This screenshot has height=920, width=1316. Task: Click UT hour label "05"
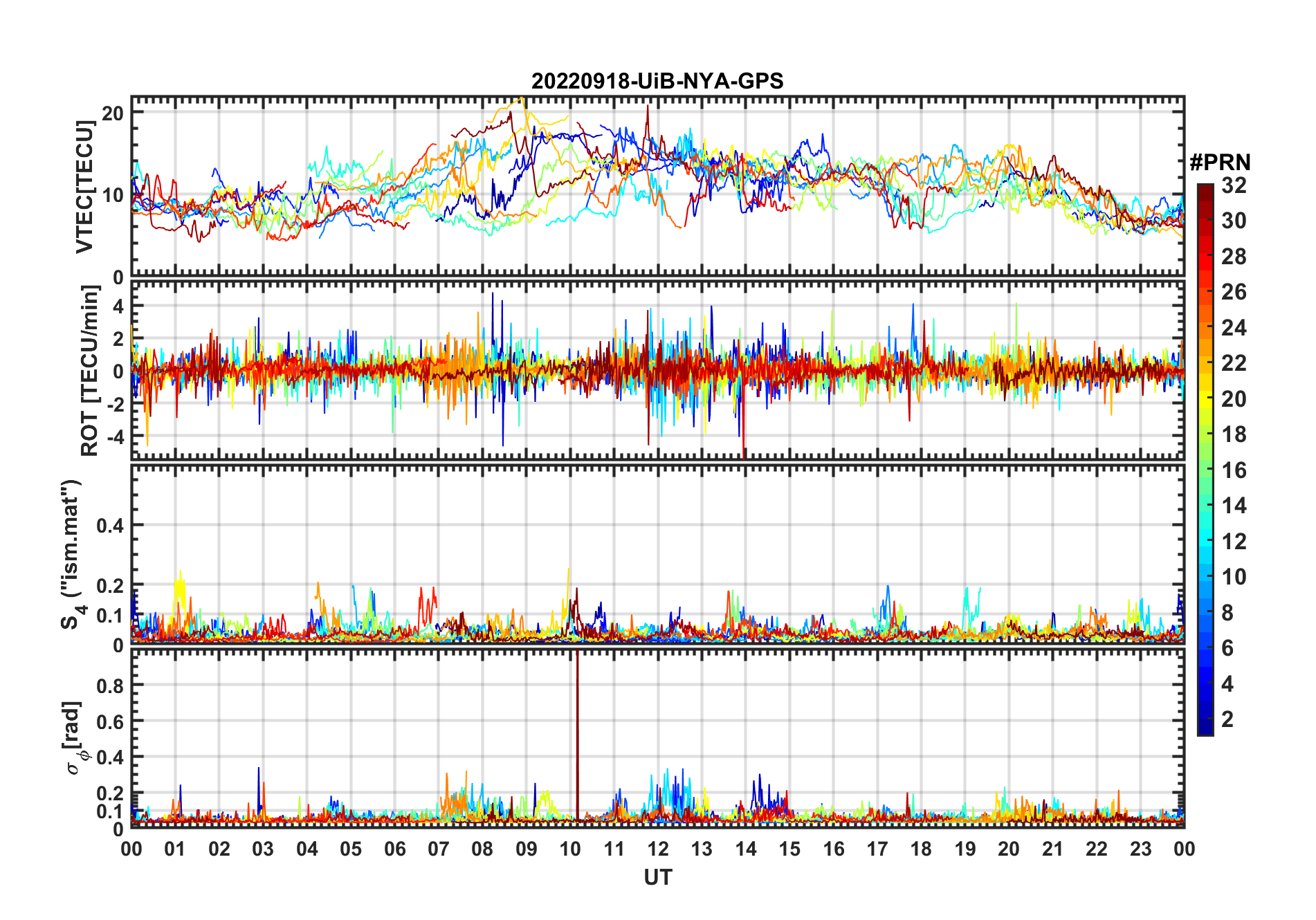351,849
